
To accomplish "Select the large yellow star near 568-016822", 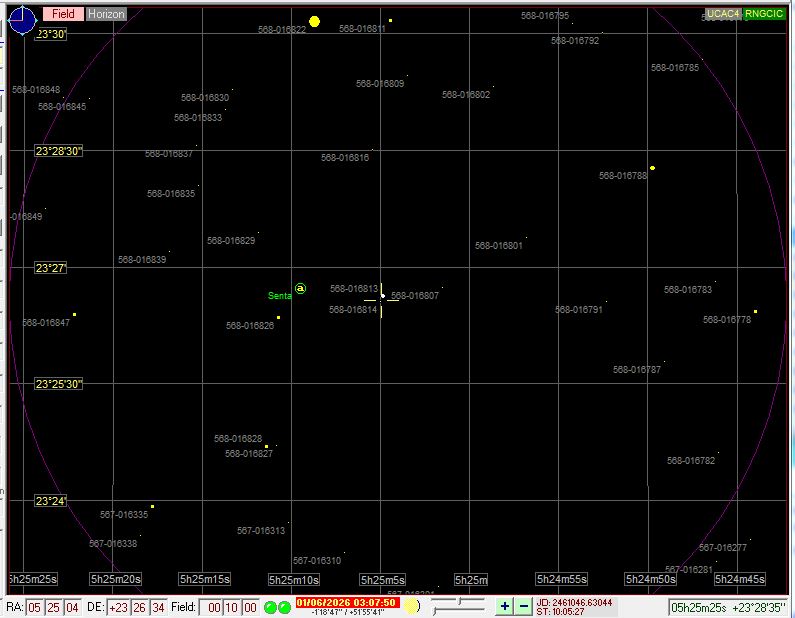I will pos(314,21).
